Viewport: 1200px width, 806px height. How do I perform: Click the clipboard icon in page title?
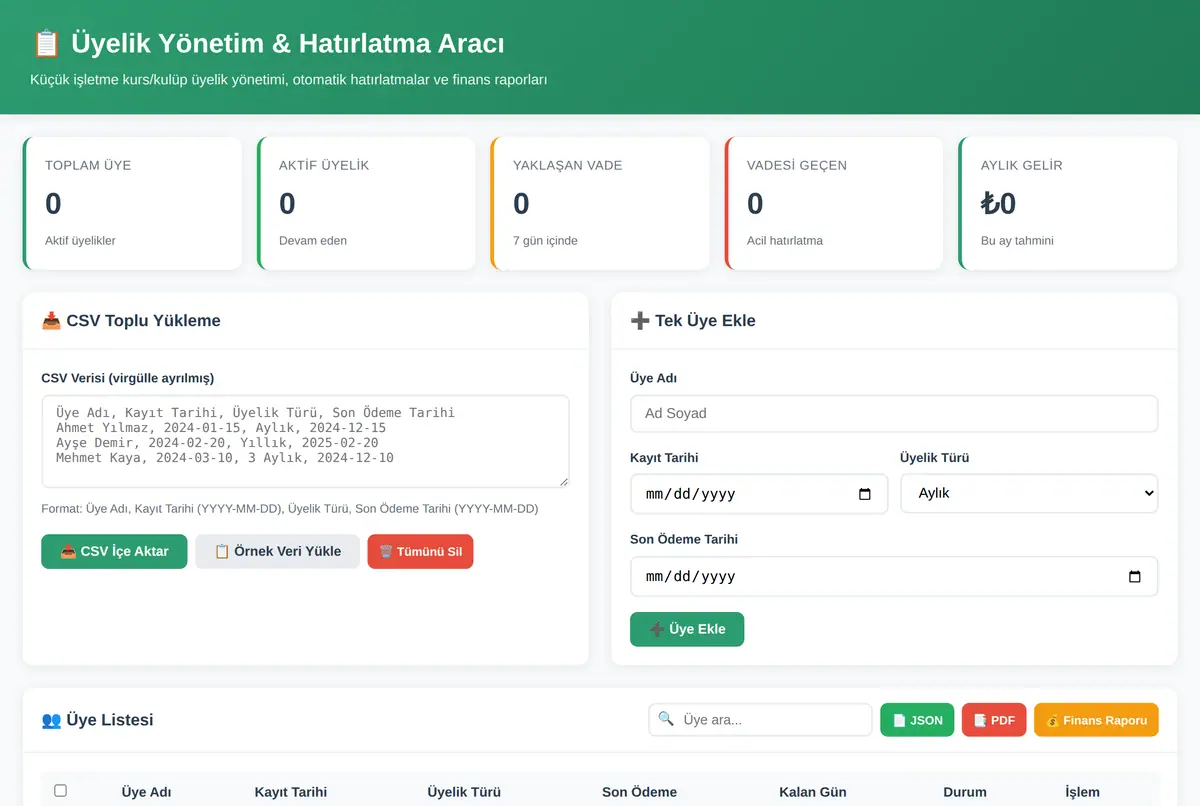[x=46, y=44]
